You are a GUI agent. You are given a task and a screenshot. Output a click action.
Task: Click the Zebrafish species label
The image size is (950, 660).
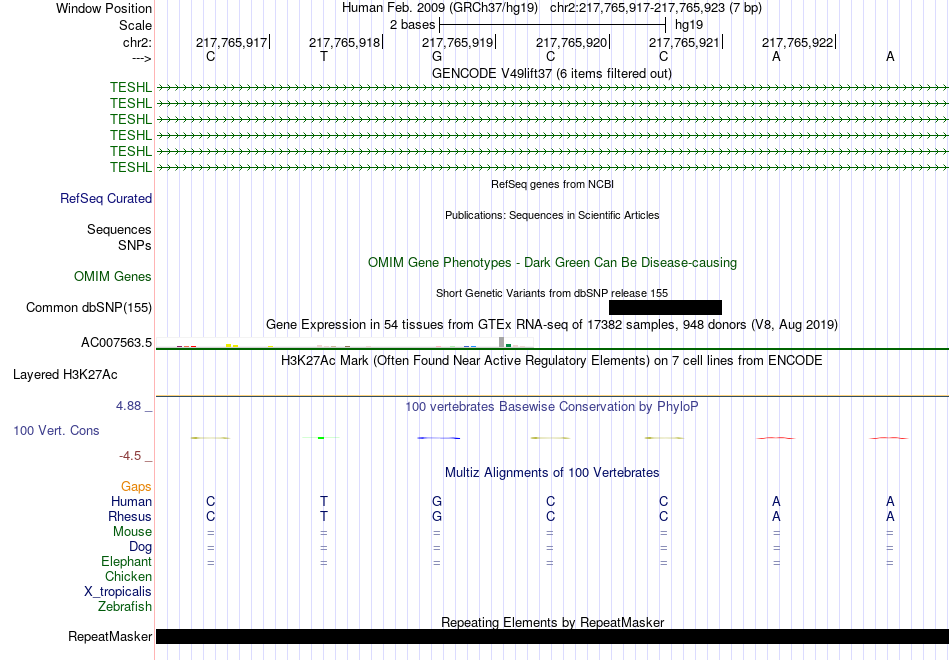pos(125,606)
